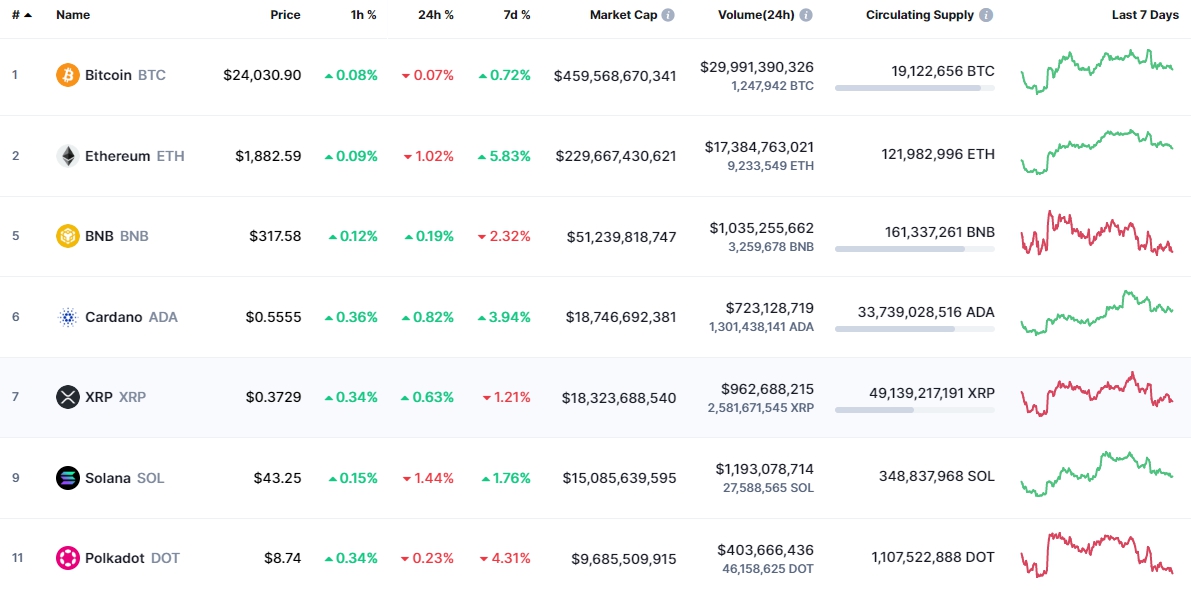View Cardano 7-day price chart
The width and height of the screenshot is (1191, 596).
pos(1098,313)
